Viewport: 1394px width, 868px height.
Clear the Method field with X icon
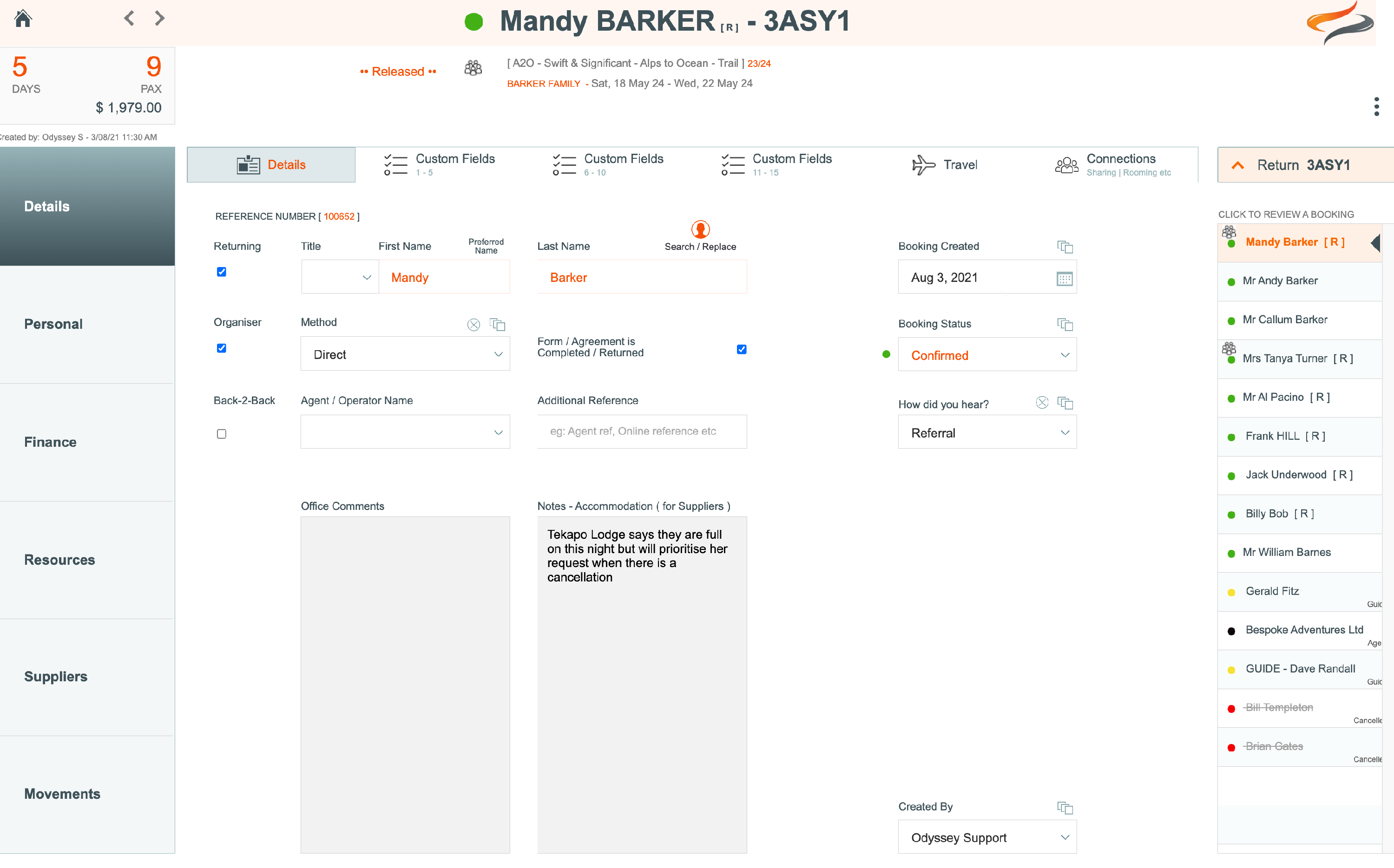click(473, 325)
